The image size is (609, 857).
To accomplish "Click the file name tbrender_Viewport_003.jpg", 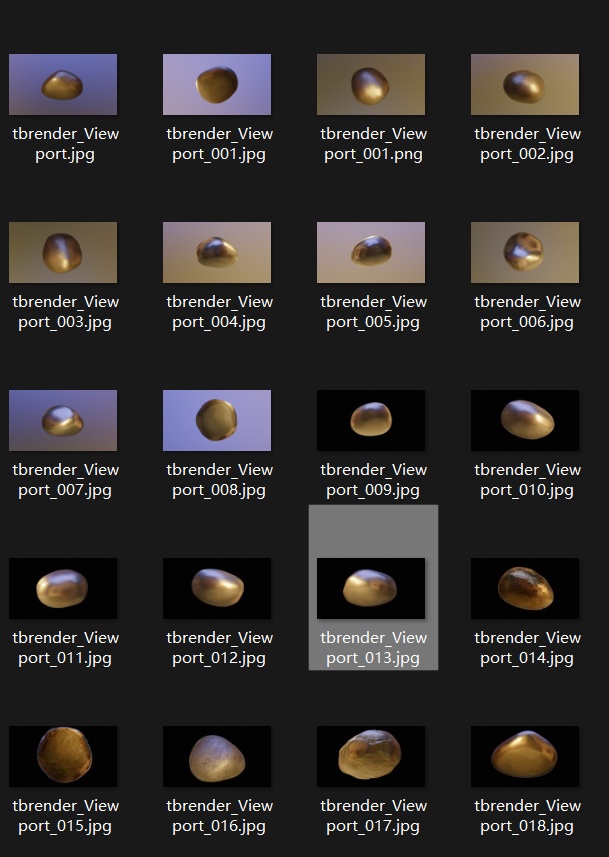I will (x=65, y=312).
